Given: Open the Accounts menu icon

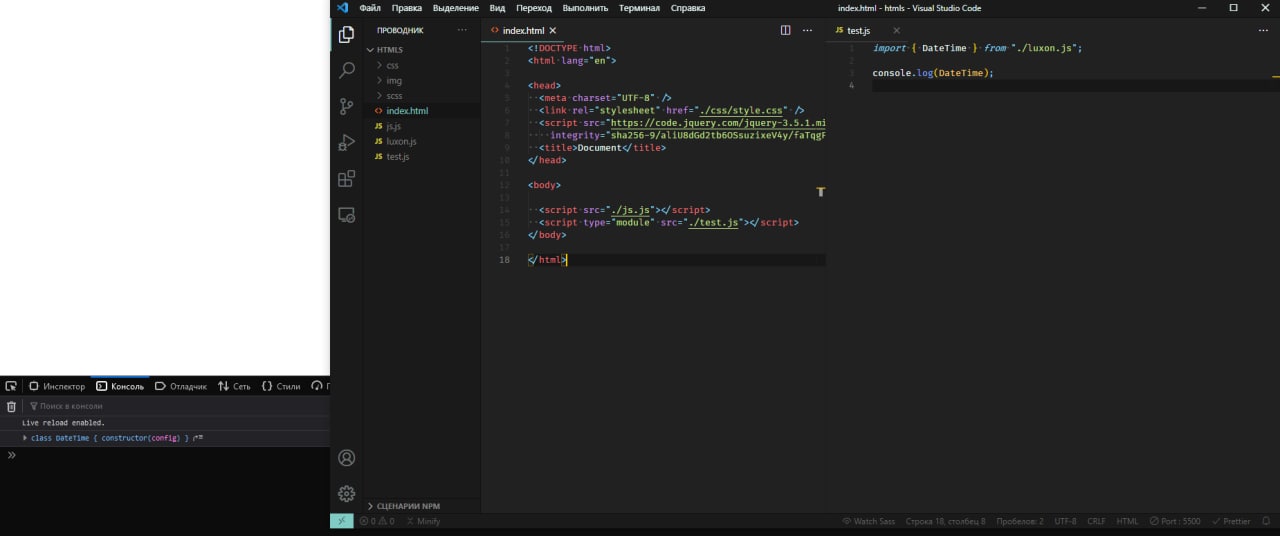Looking at the screenshot, I should coord(346,458).
